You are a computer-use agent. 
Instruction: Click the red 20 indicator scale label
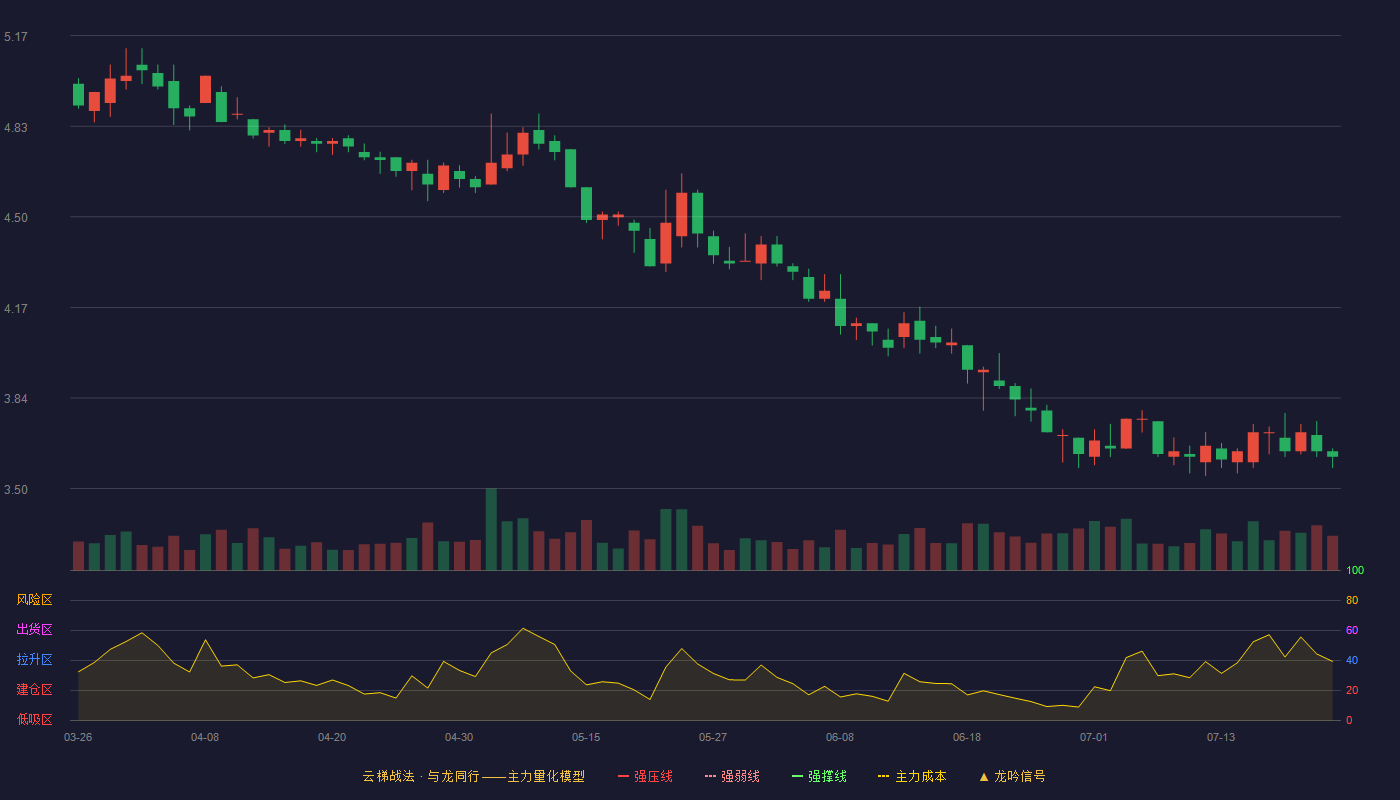click(1352, 690)
